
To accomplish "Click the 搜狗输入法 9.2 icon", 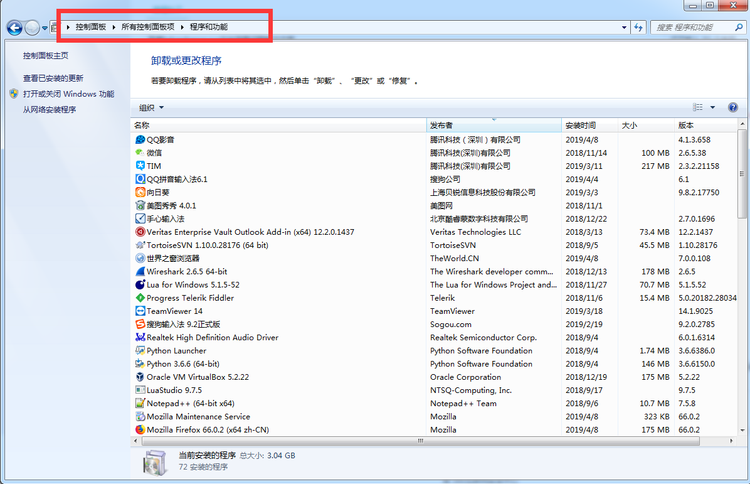I will (140, 324).
